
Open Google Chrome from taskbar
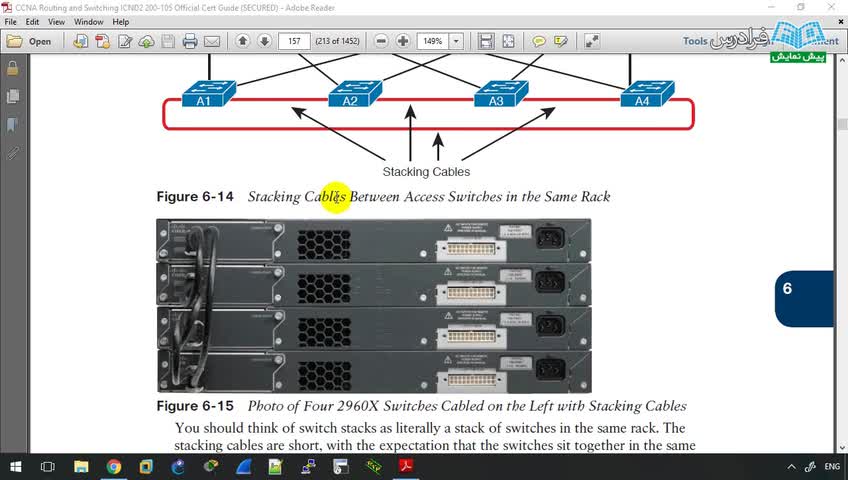(114, 466)
